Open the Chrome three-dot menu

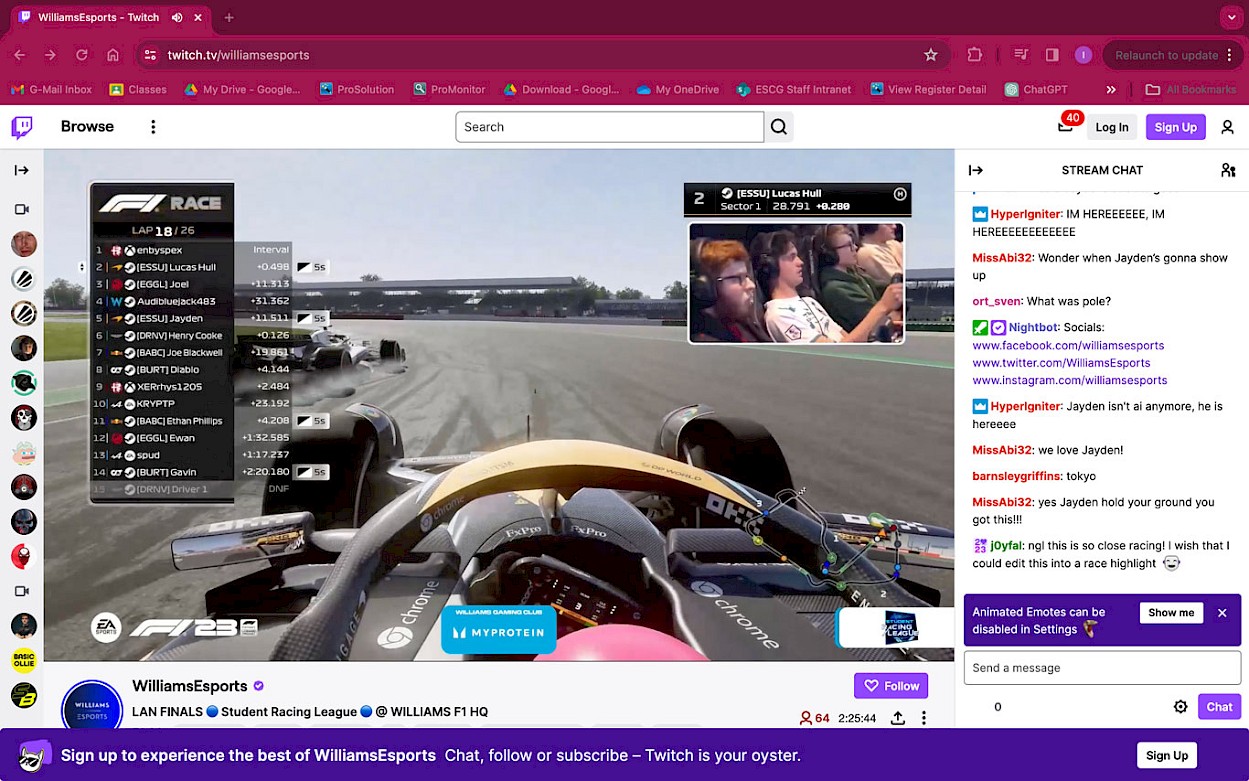tap(1229, 55)
